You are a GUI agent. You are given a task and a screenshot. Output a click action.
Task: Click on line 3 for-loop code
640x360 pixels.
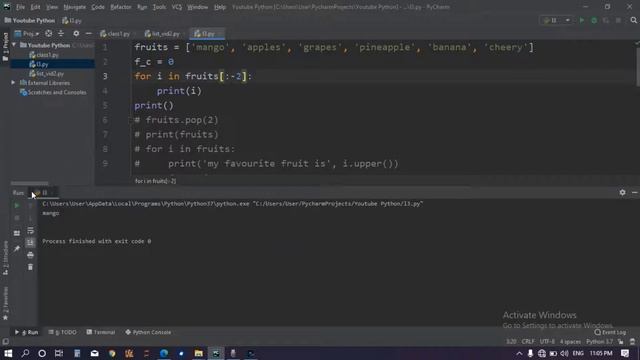click(x=193, y=76)
